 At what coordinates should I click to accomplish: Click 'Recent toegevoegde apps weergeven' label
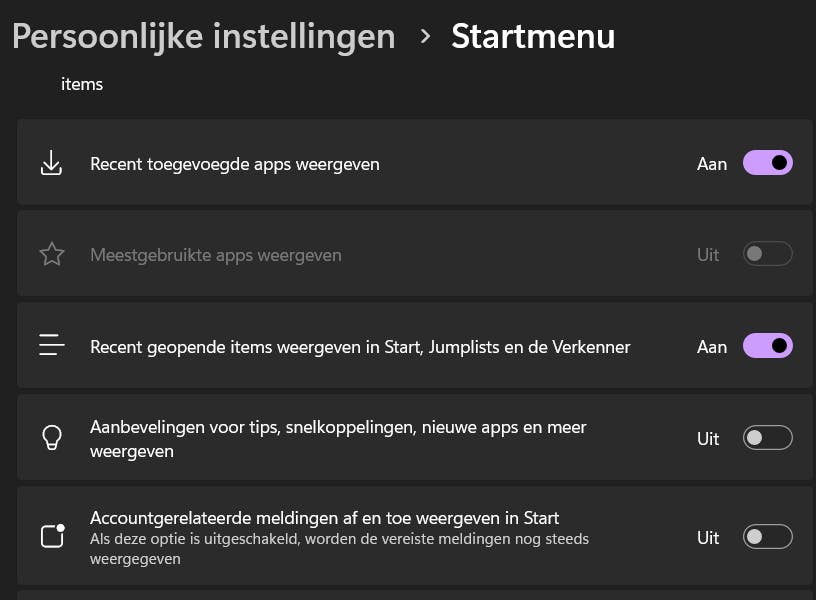(235, 164)
